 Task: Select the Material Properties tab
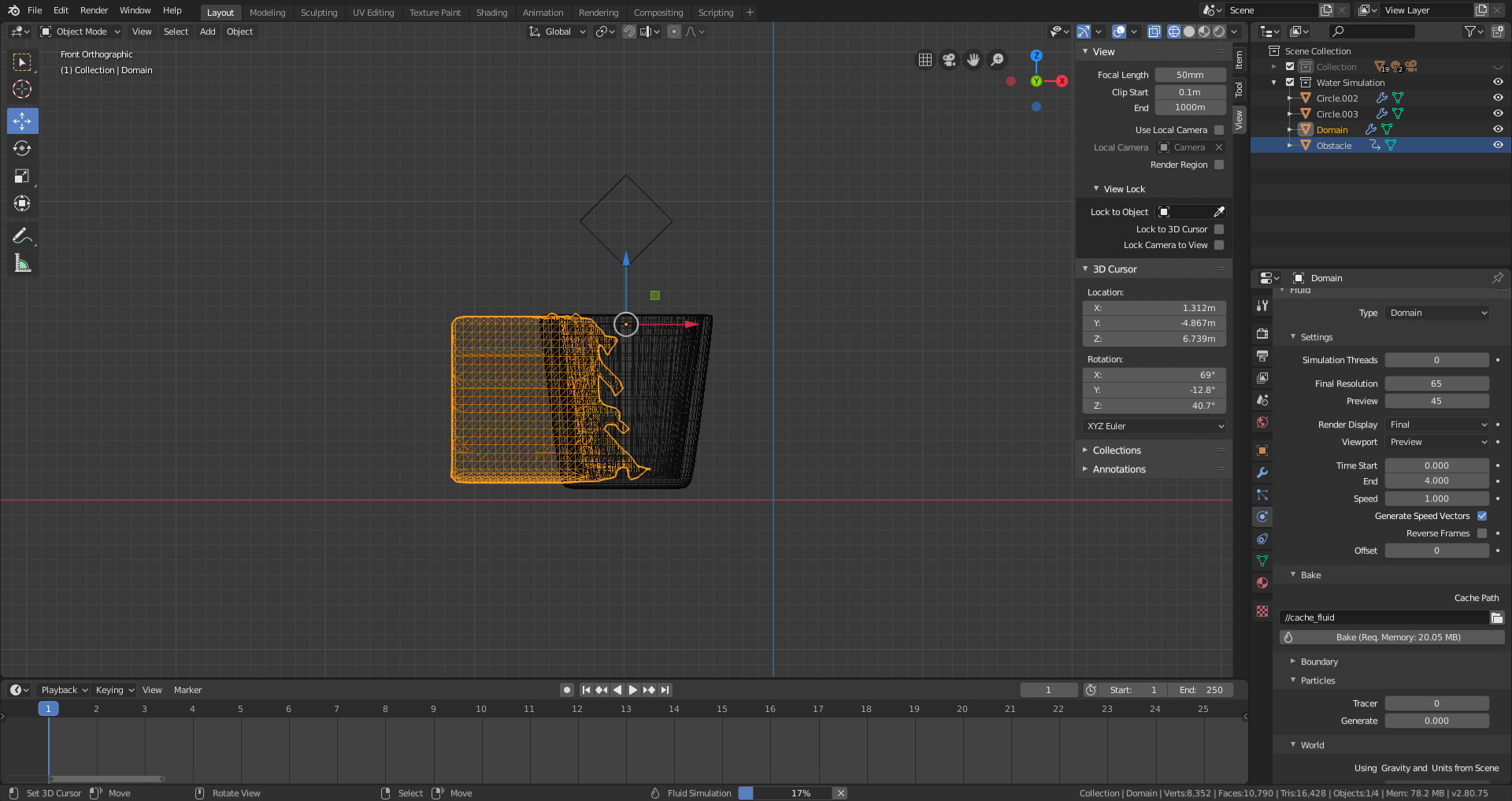1262,583
